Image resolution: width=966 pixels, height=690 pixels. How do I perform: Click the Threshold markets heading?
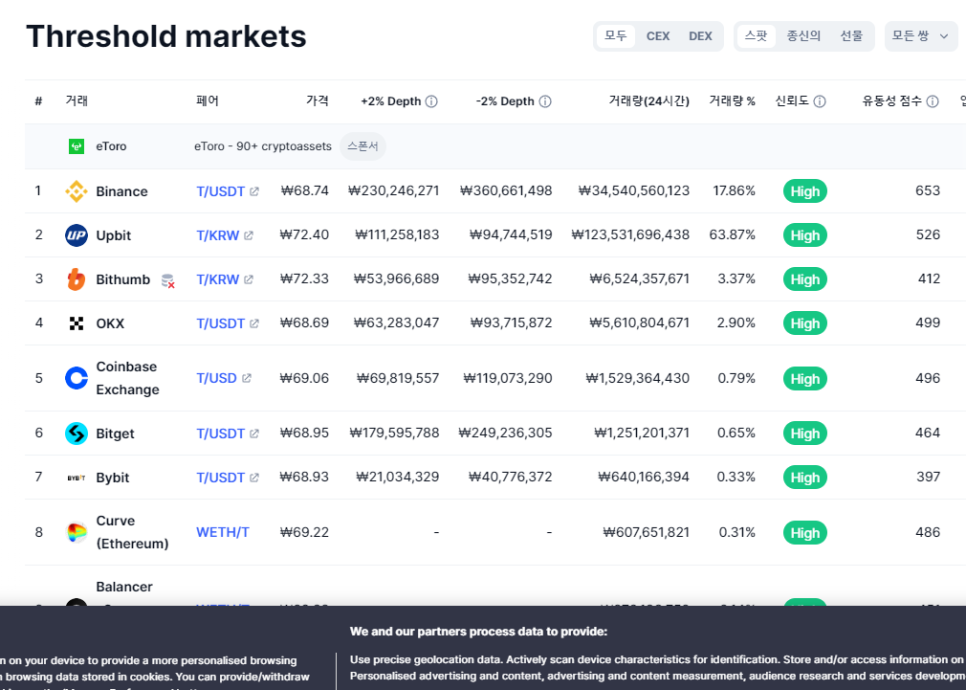click(x=166, y=36)
